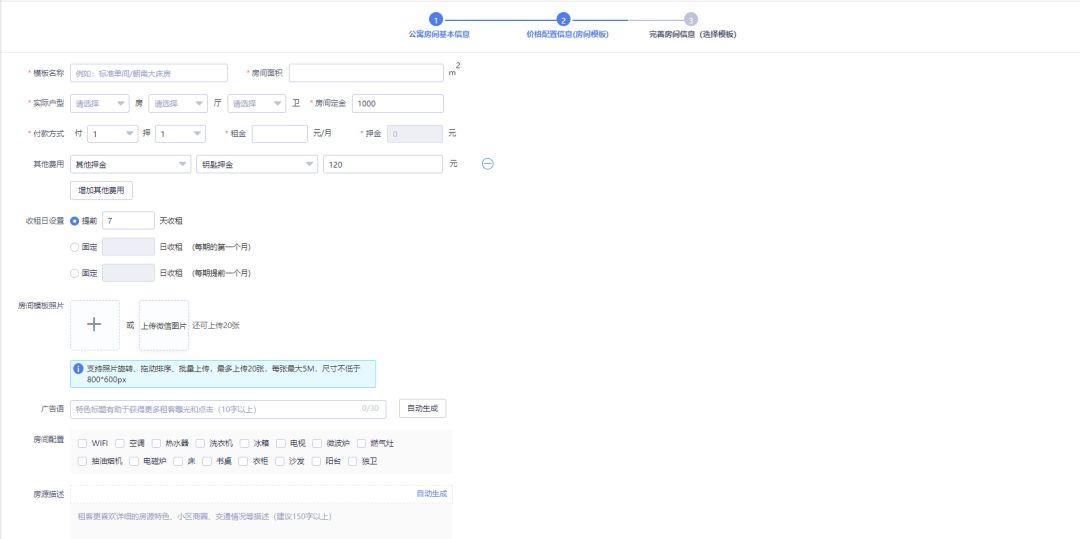Open the 付 payment months dropdown

[112, 134]
